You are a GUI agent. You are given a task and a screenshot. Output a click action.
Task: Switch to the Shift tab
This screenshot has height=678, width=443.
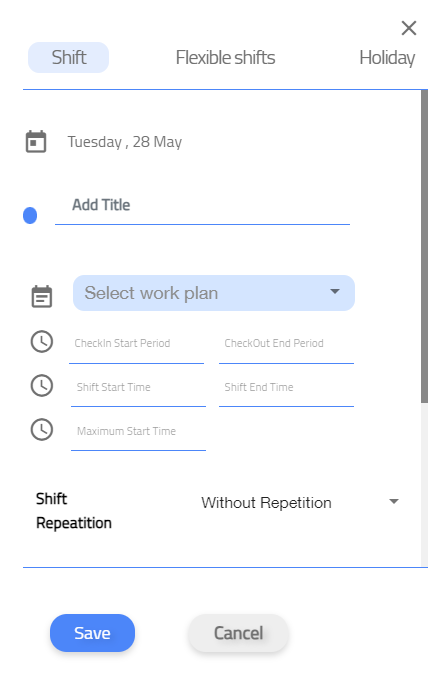pyautogui.click(x=69, y=58)
